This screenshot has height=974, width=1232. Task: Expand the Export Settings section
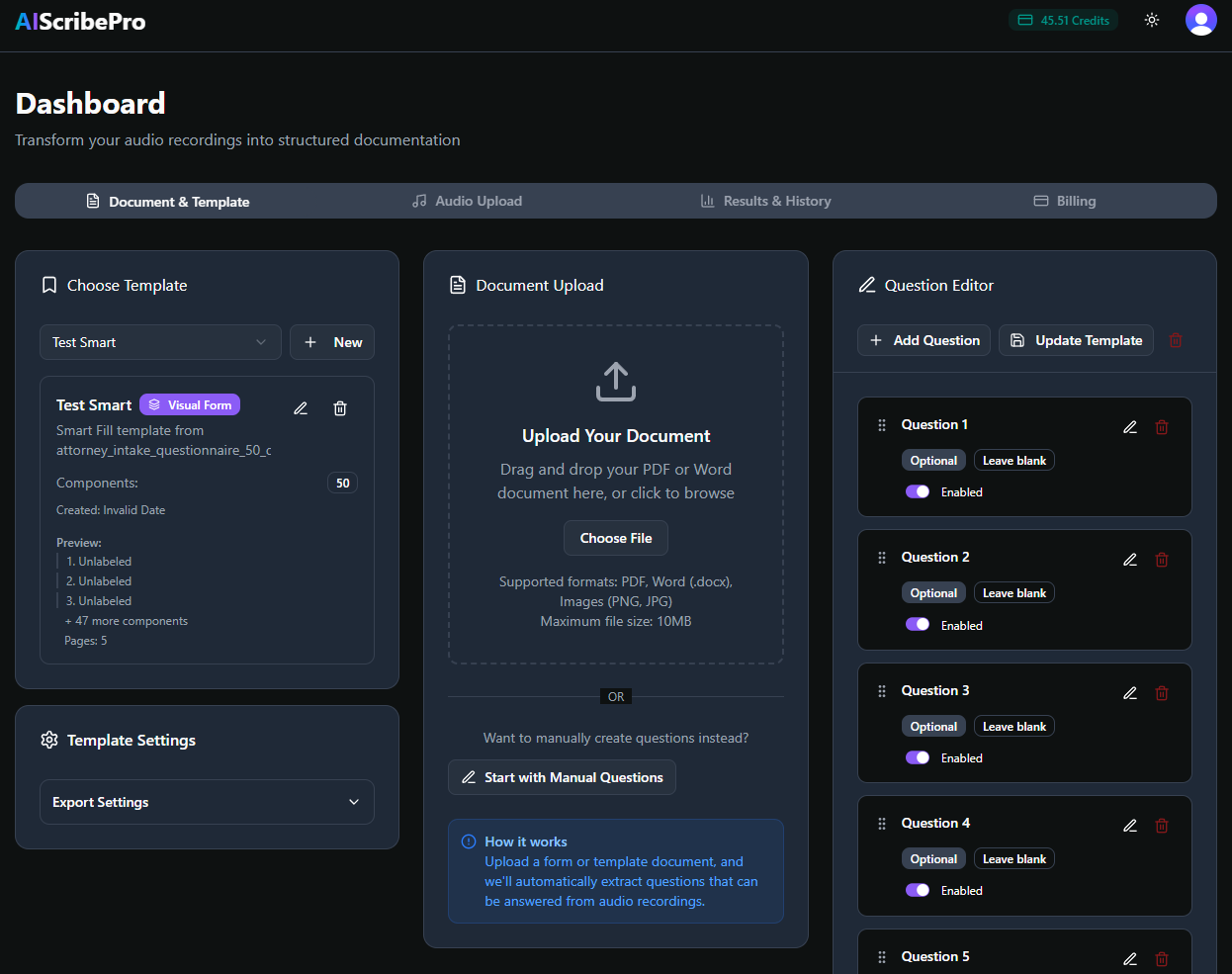click(x=207, y=802)
